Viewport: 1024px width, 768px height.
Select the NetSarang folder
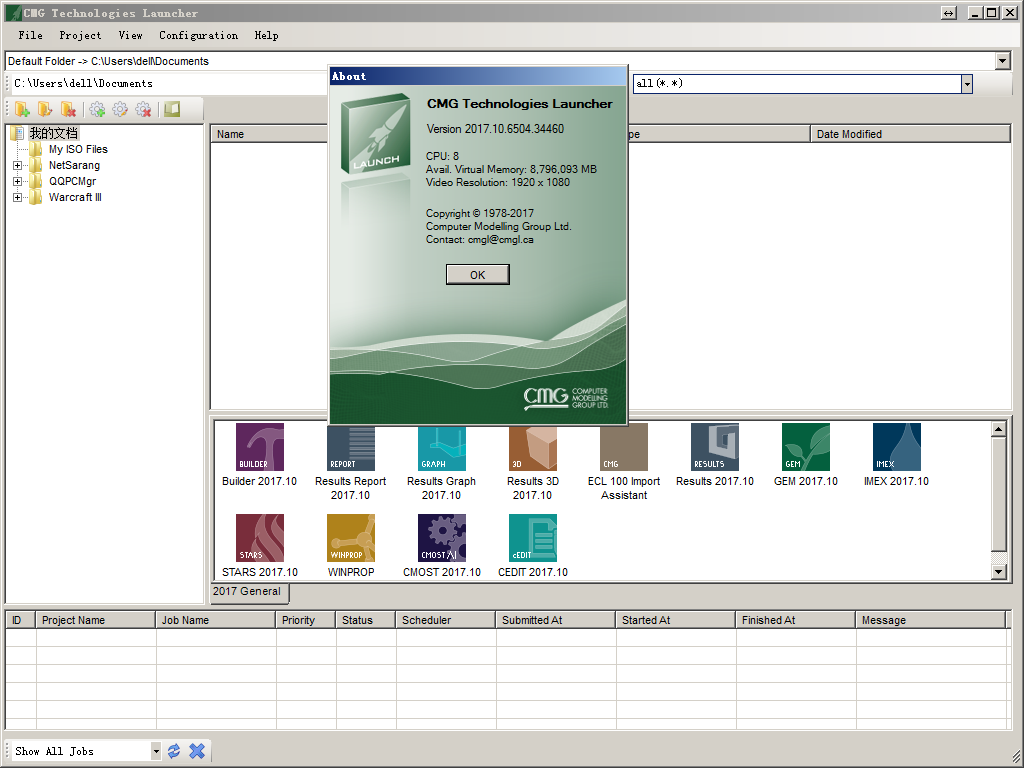(74, 165)
